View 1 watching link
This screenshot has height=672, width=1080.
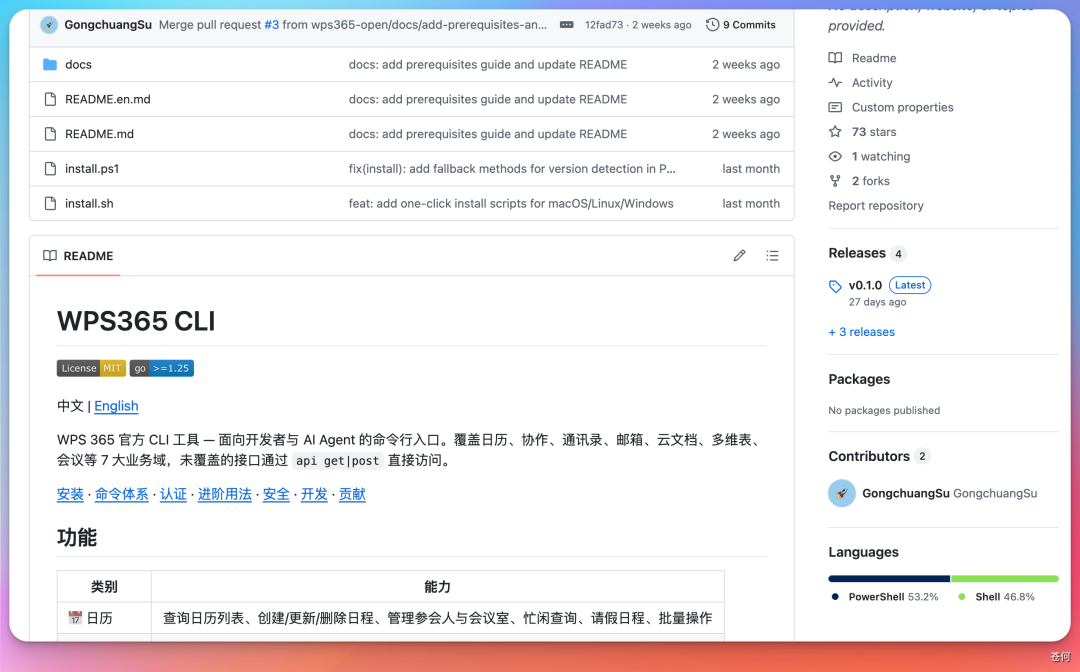pyautogui.click(x=881, y=157)
